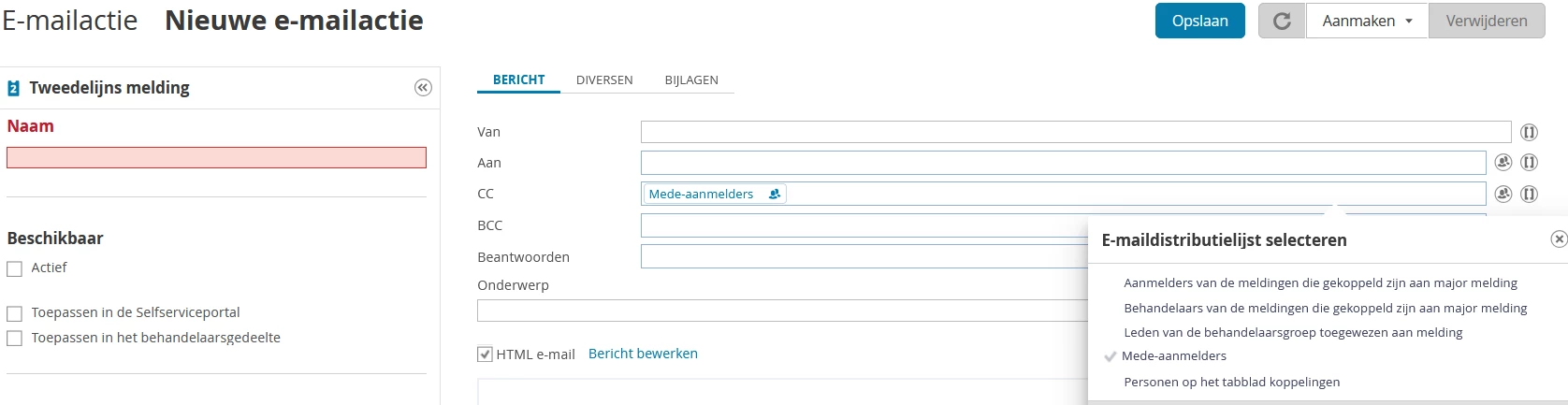Uncheck the HTML e-mail checkbox
This screenshot has height=405, width=1568.
pos(485,354)
